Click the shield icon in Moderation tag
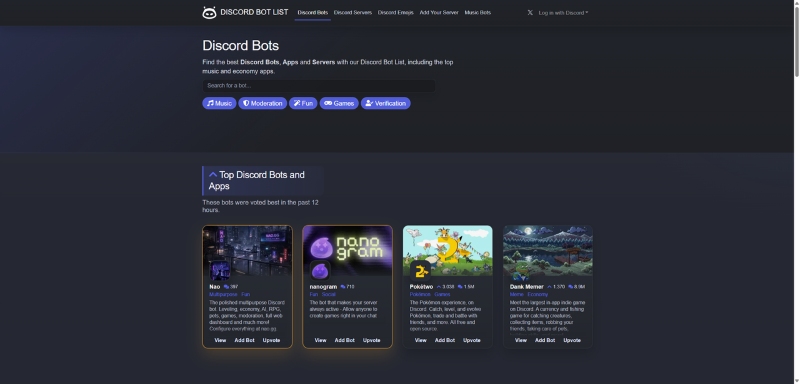Viewport: 800px width, 384px height. [246, 104]
